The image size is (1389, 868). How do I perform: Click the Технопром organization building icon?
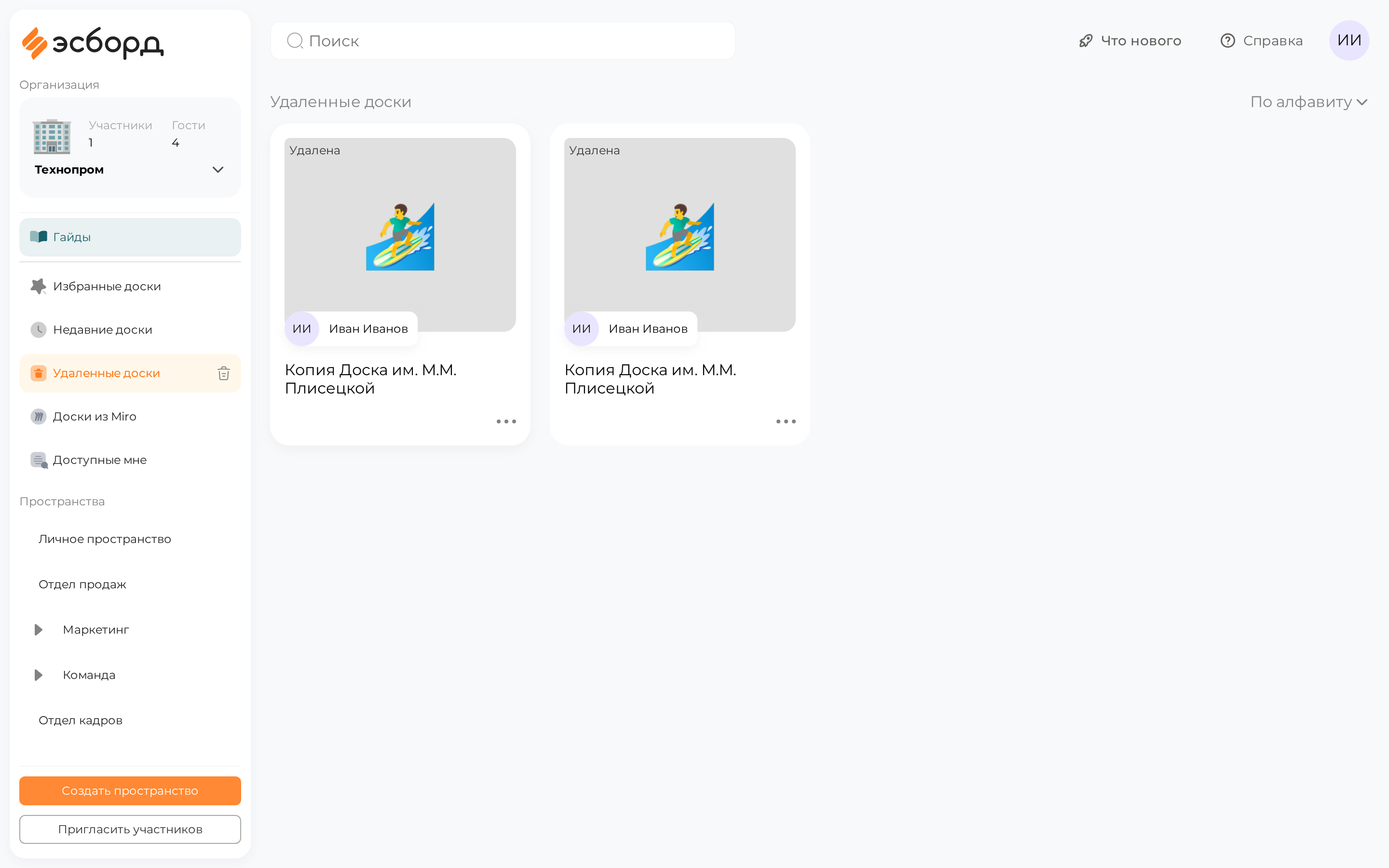[x=52, y=136]
